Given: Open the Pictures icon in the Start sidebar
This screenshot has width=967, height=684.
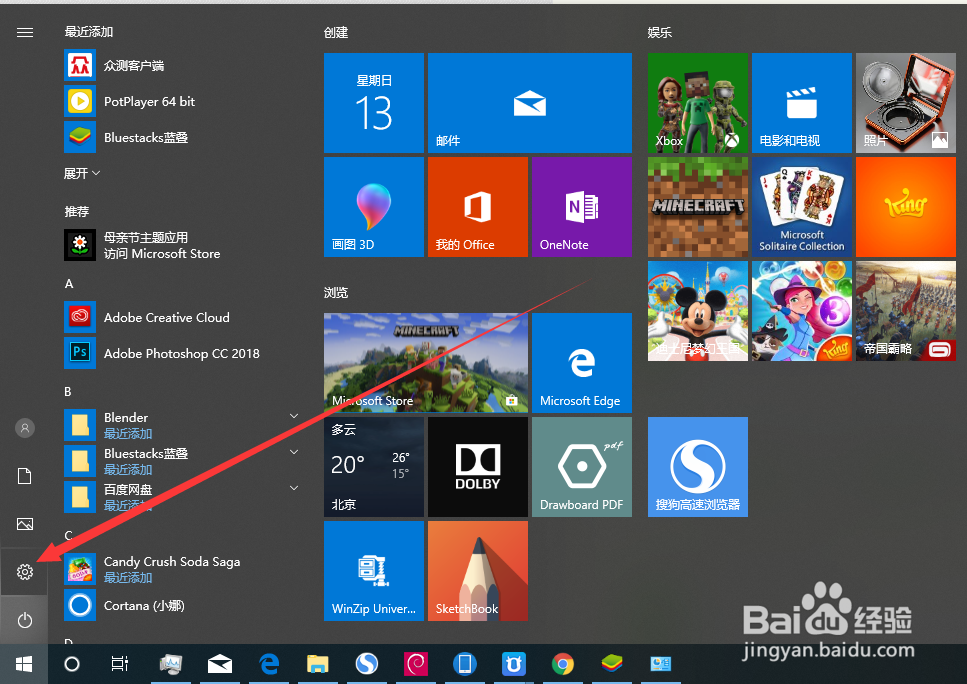Looking at the screenshot, I should [x=25, y=524].
